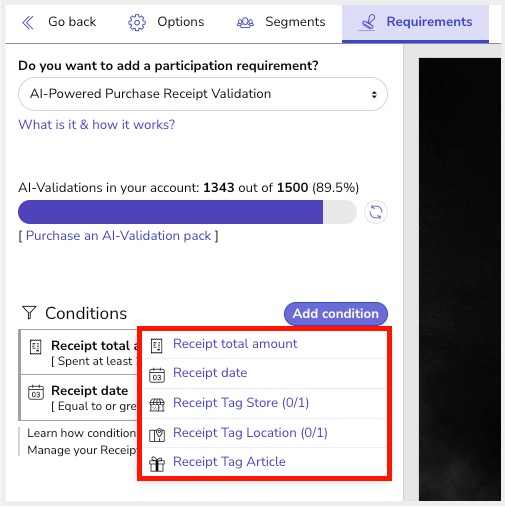Click calendar icon in Receipt date condition row
Screen dimensions: 505x507
click(x=36, y=392)
